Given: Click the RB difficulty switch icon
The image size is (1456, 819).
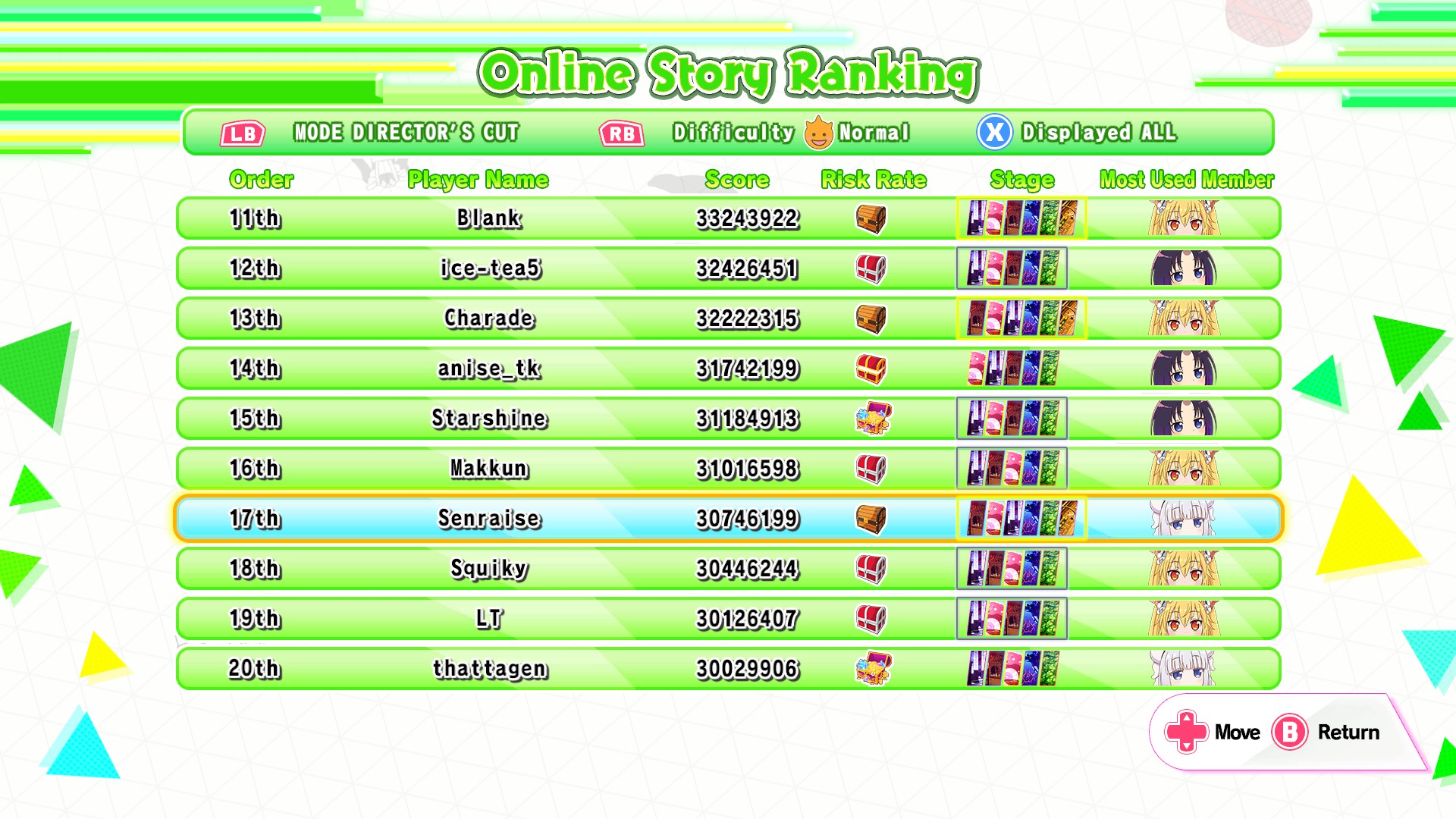Looking at the screenshot, I should pyautogui.click(x=622, y=133).
